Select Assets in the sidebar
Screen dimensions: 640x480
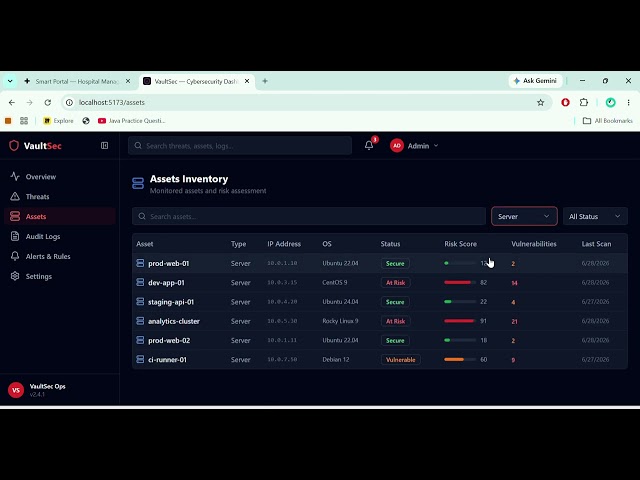[x=60, y=216]
